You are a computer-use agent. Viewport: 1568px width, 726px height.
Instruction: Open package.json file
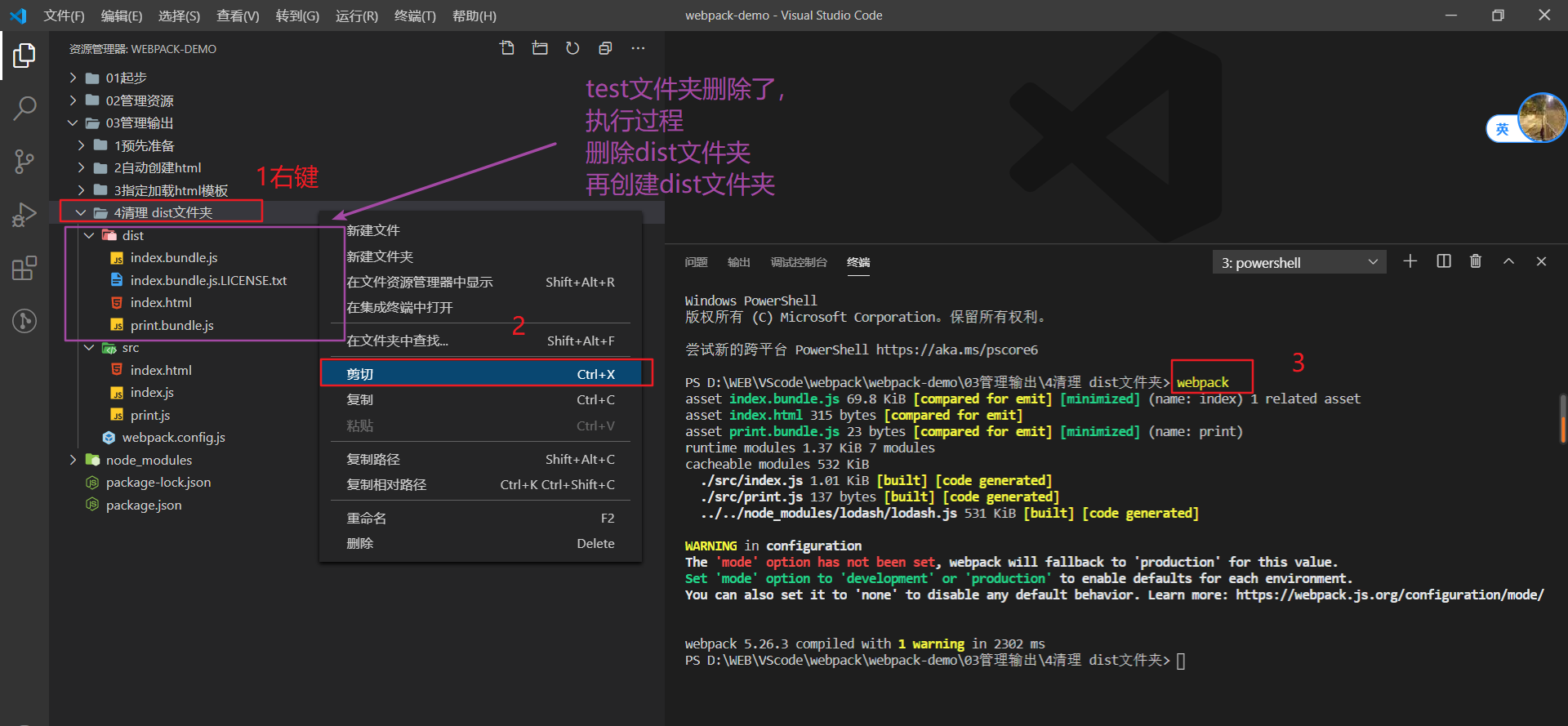pyautogui.click(x=143, y=505)
